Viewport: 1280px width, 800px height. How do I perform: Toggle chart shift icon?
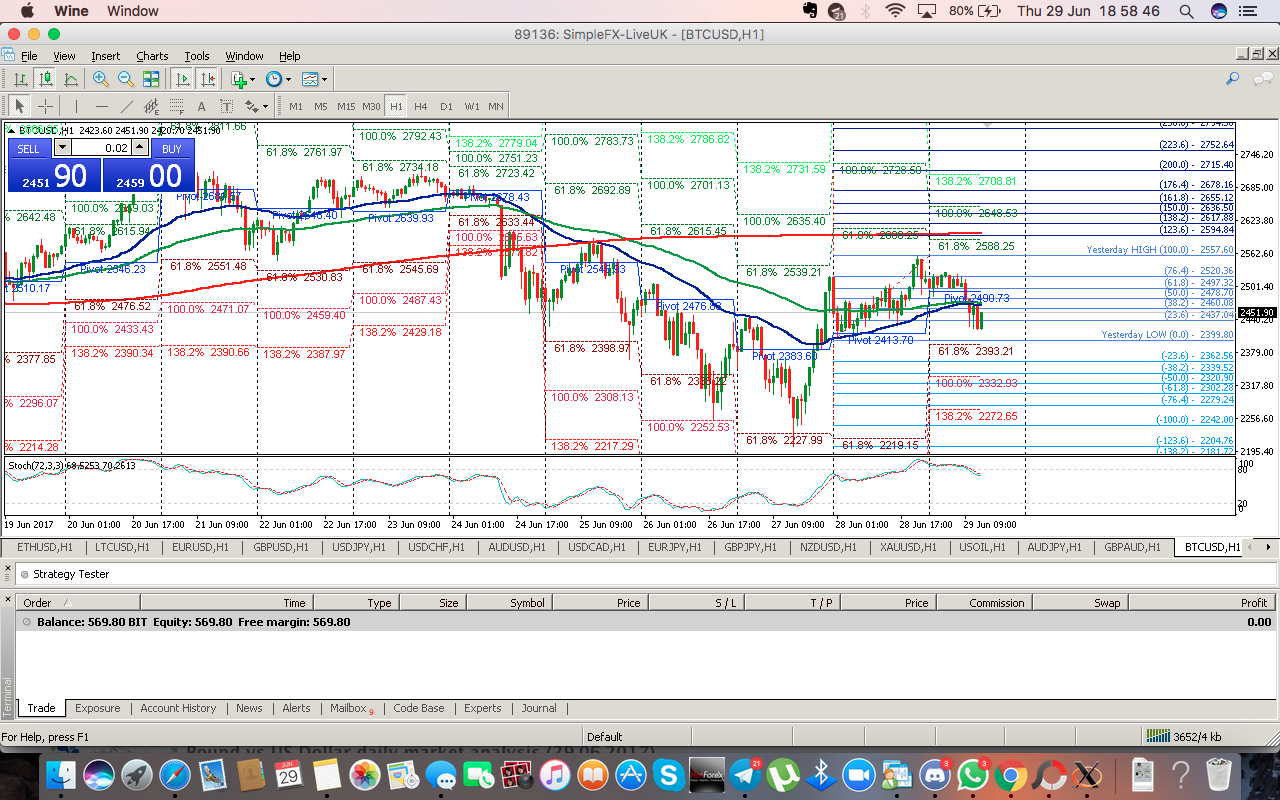[x=207, y=79]
